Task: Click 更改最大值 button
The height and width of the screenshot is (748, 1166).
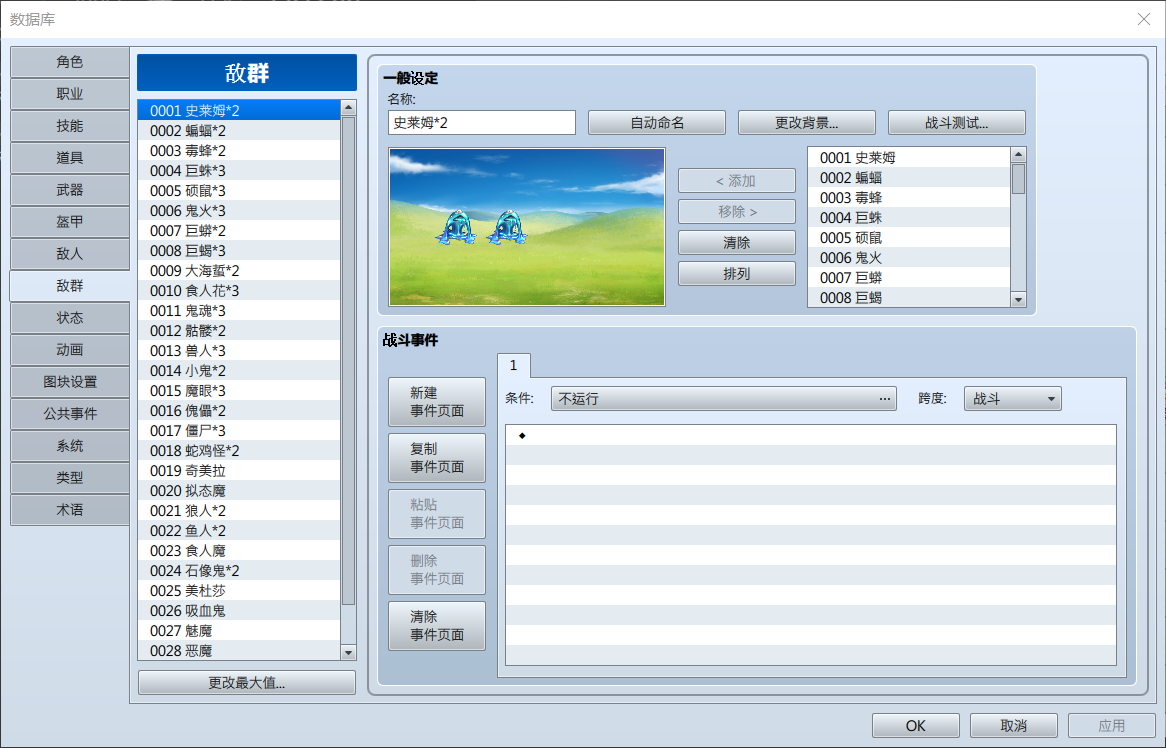Action: [x=247, y=683]
